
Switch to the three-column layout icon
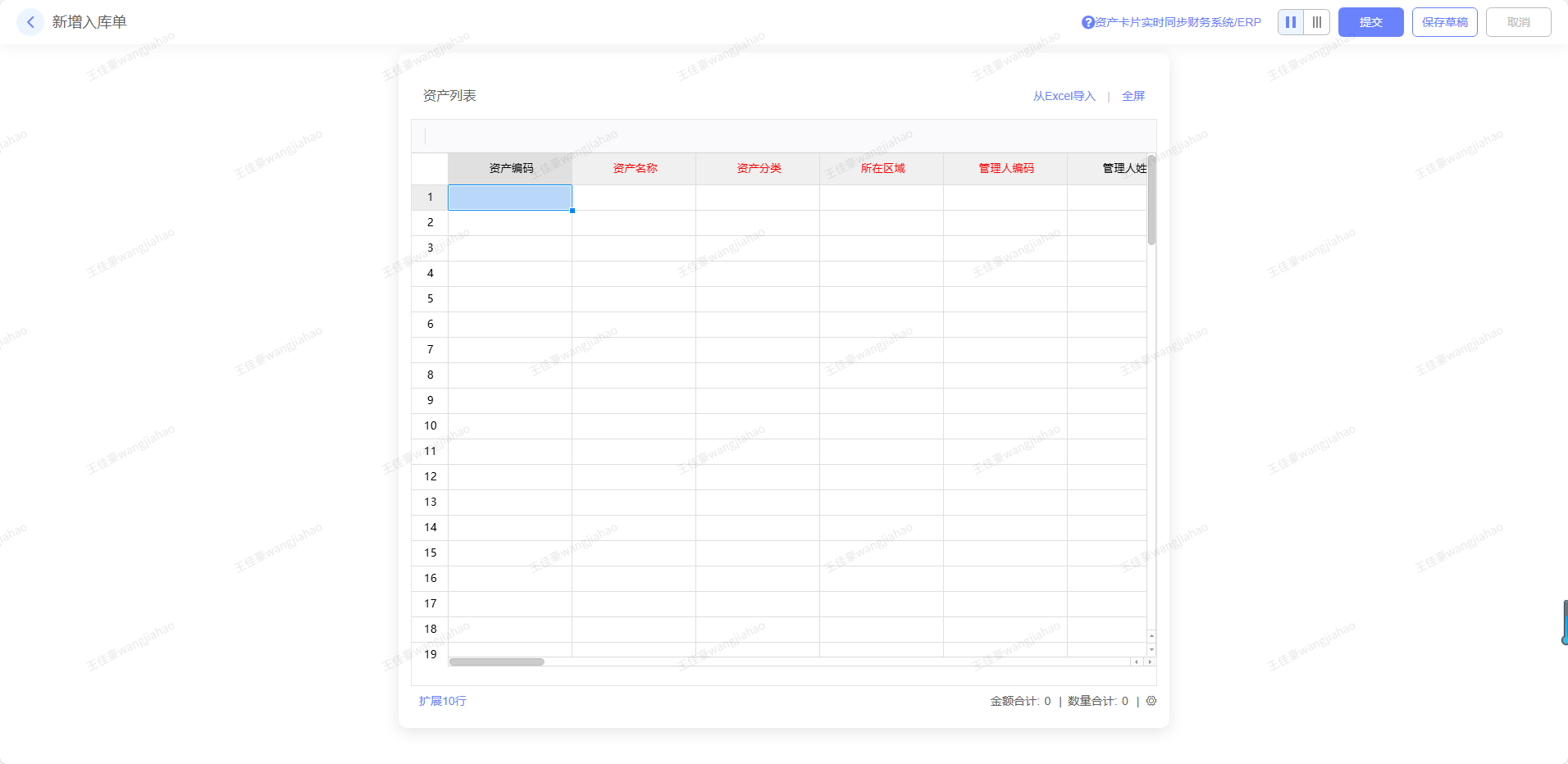coord(1316,22)
